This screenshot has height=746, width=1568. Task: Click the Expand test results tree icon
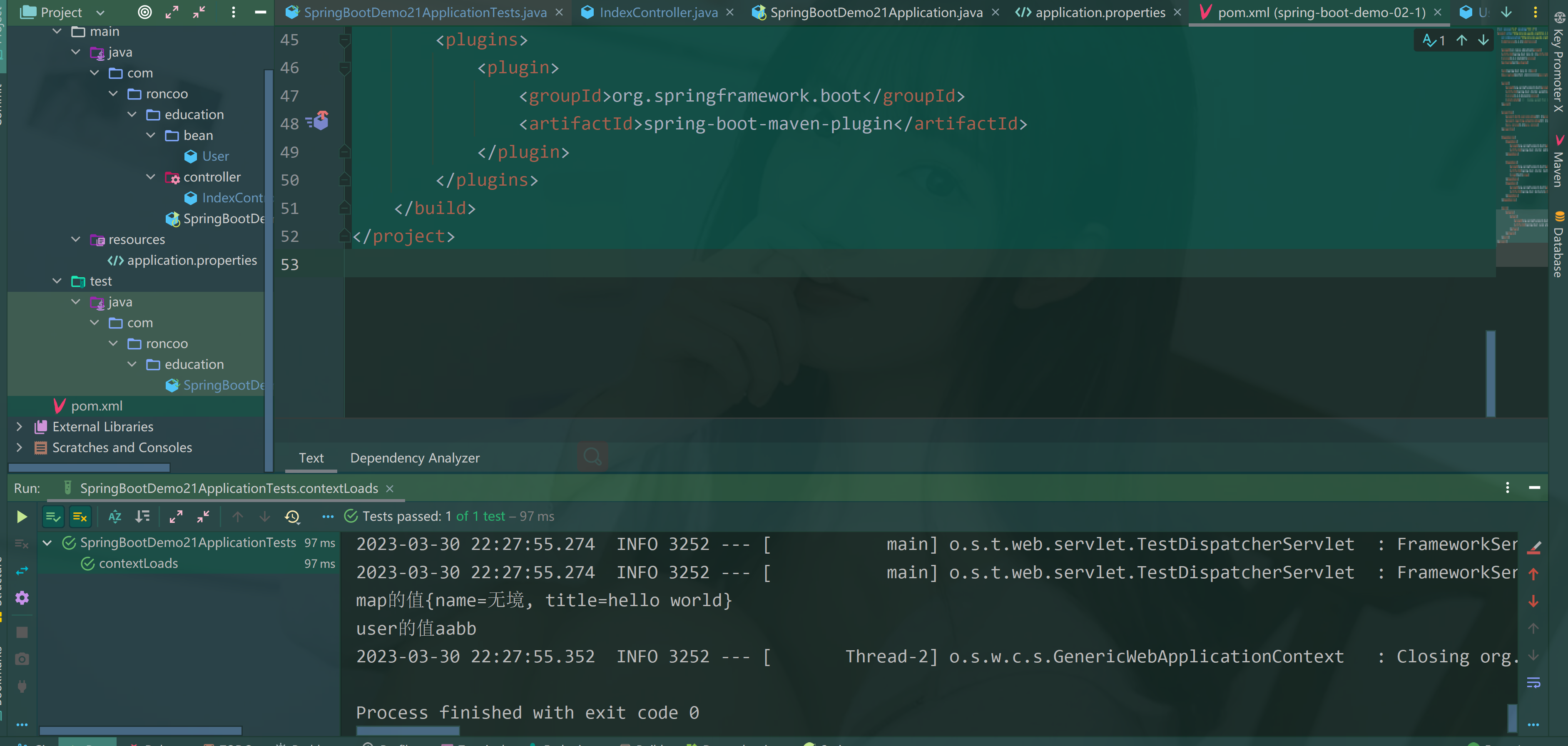176,516
